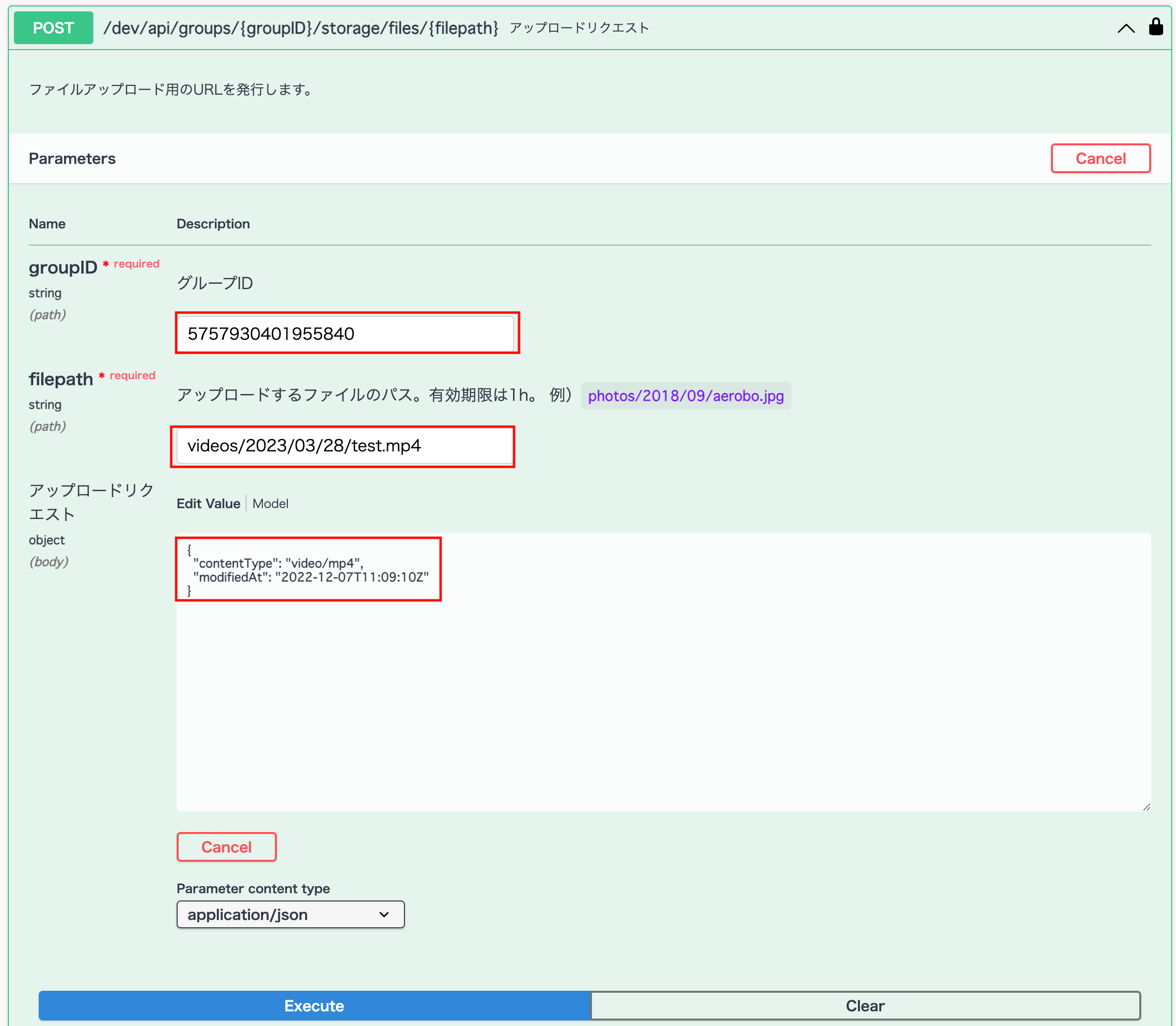Click the dropdown arrow beside application/json
This screenshot has height=1026, width=1176.
pos(384,914)
